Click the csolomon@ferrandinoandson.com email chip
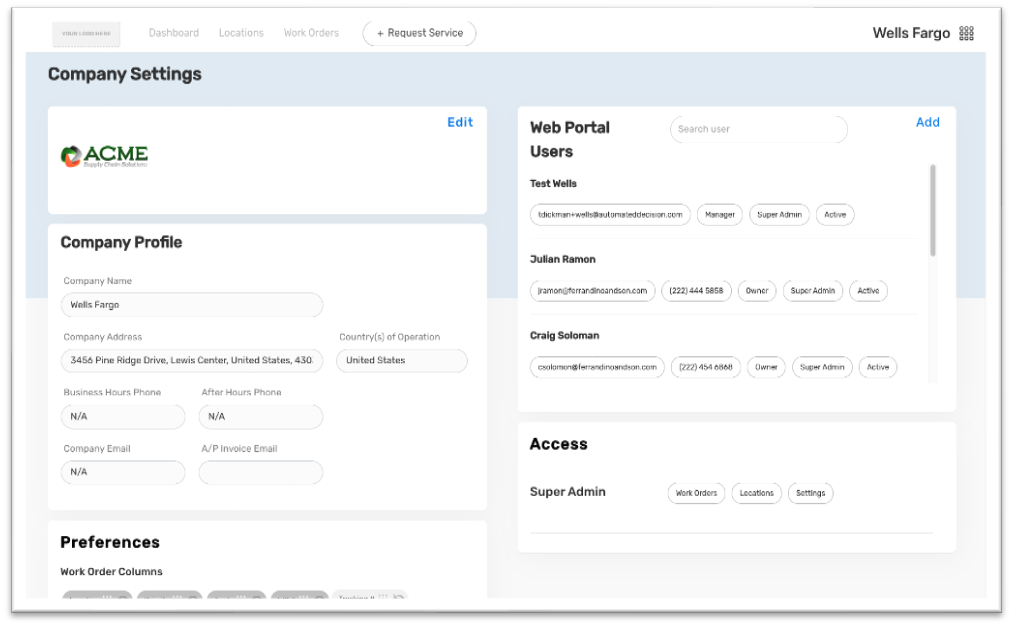The image size is (1012, 625). coord(597,367)
